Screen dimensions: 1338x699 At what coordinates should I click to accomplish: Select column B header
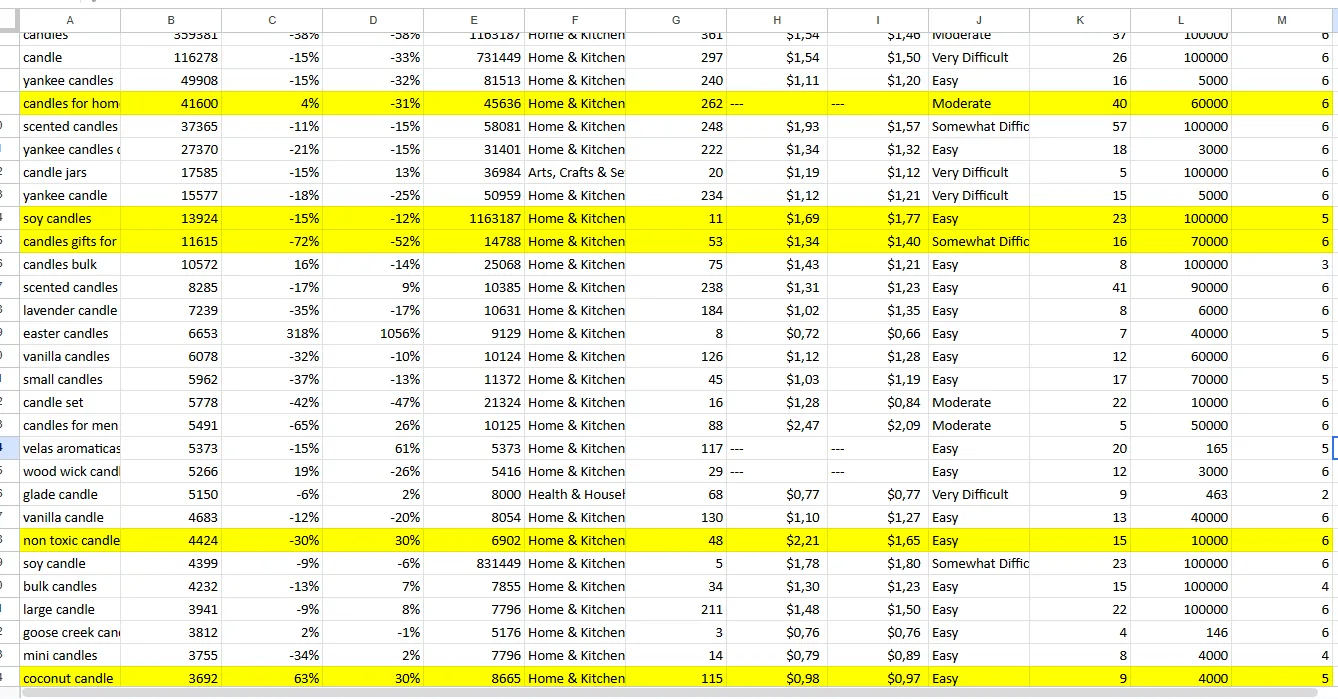click(x=171, y=21)
